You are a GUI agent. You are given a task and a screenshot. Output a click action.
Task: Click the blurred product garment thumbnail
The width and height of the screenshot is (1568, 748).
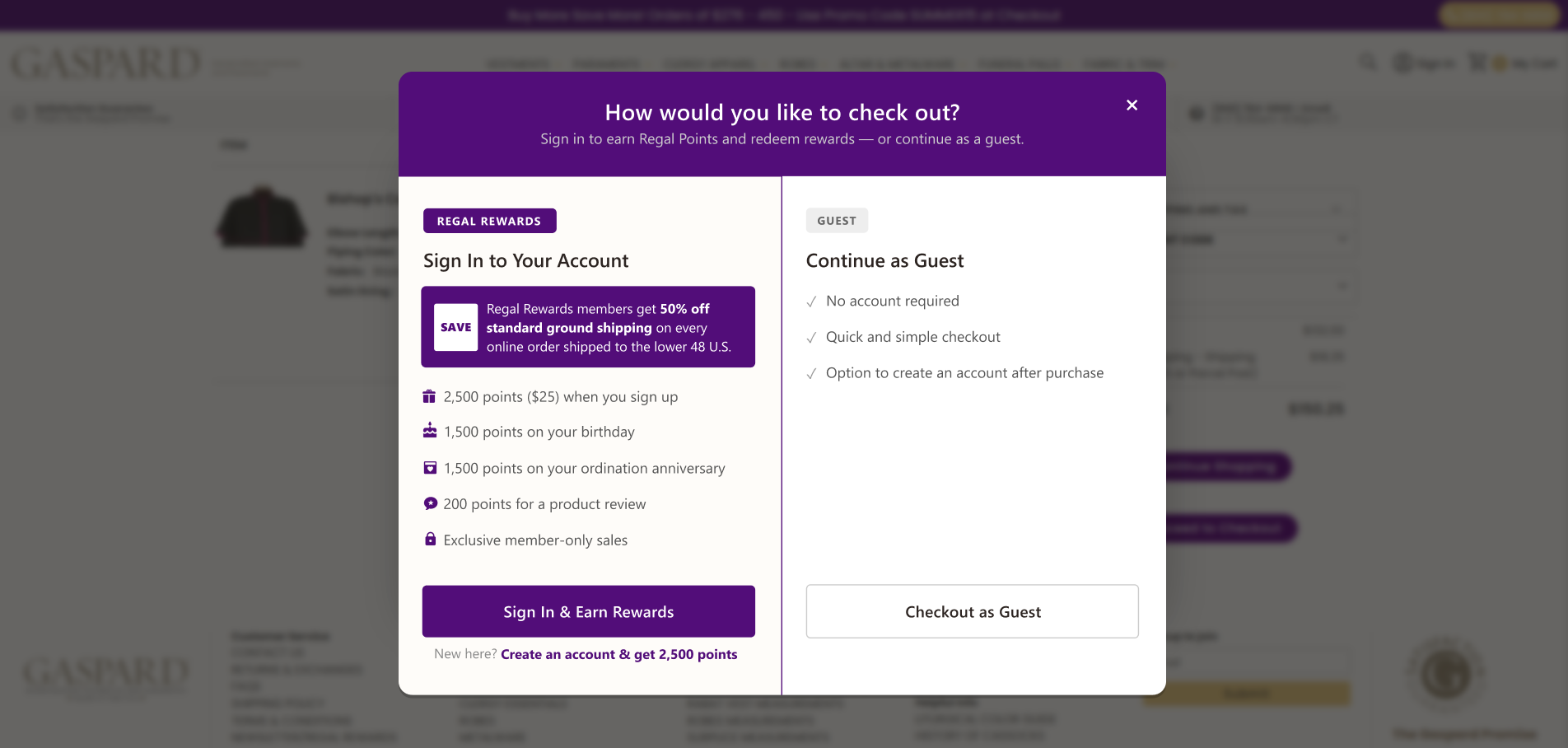pos(262,217)
